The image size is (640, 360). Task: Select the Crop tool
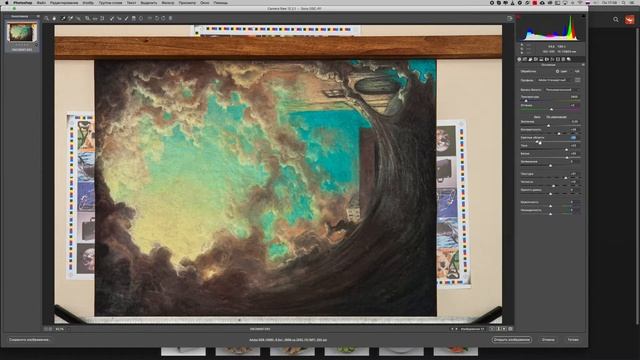tap(87, 18)
